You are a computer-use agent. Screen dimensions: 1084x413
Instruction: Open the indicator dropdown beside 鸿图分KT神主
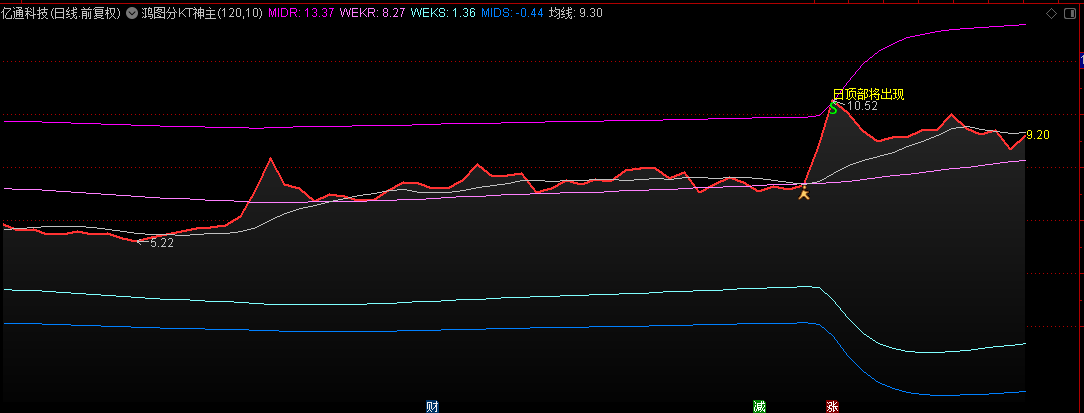[x=132, y=13]
